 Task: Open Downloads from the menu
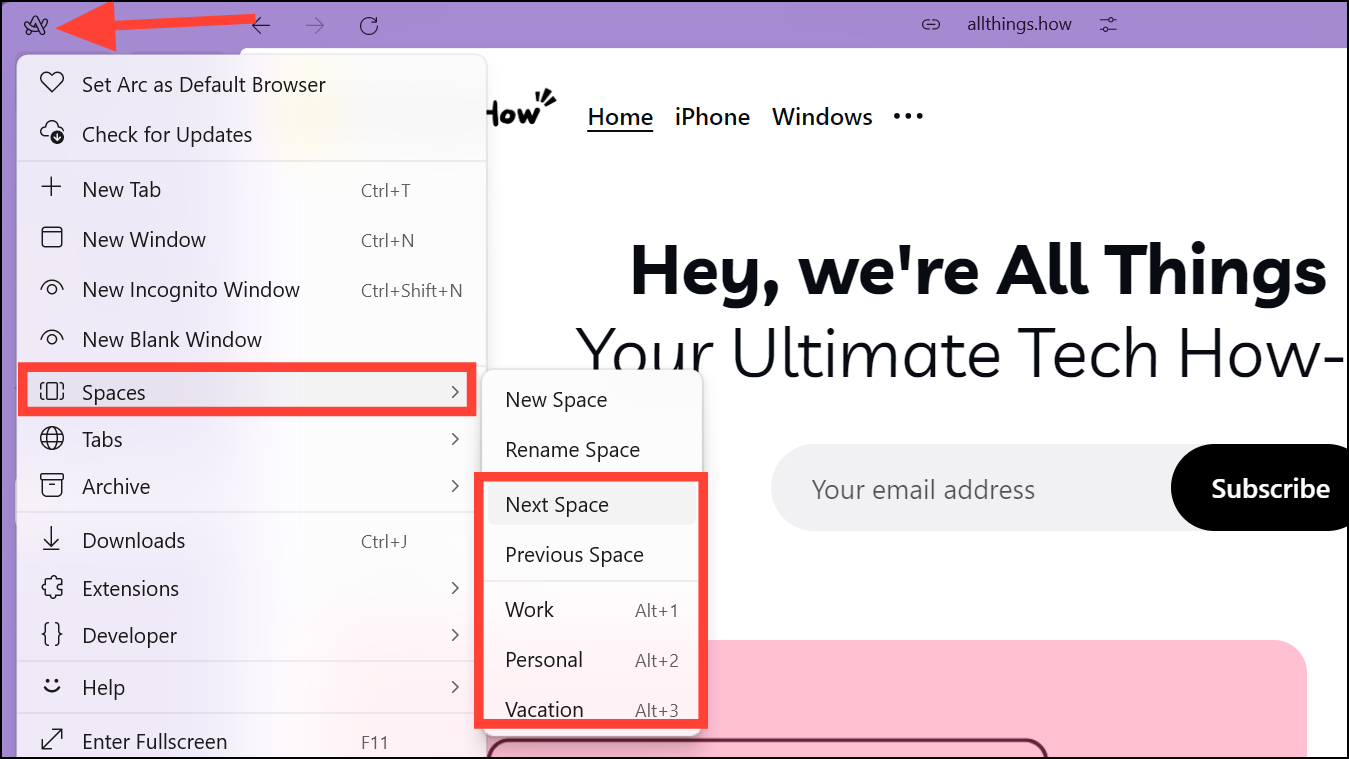click(252, 541)
